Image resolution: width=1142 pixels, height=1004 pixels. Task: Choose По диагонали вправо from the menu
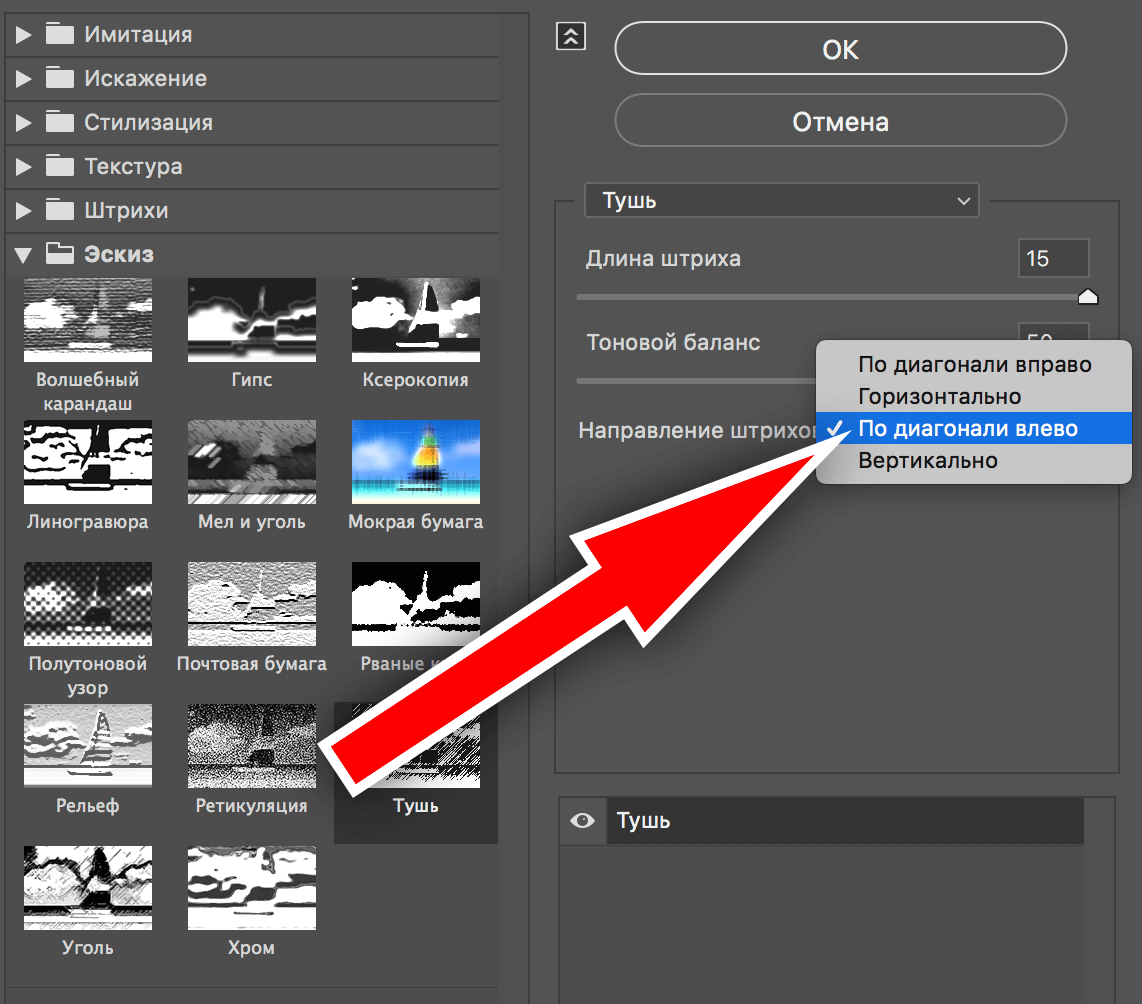974,364
